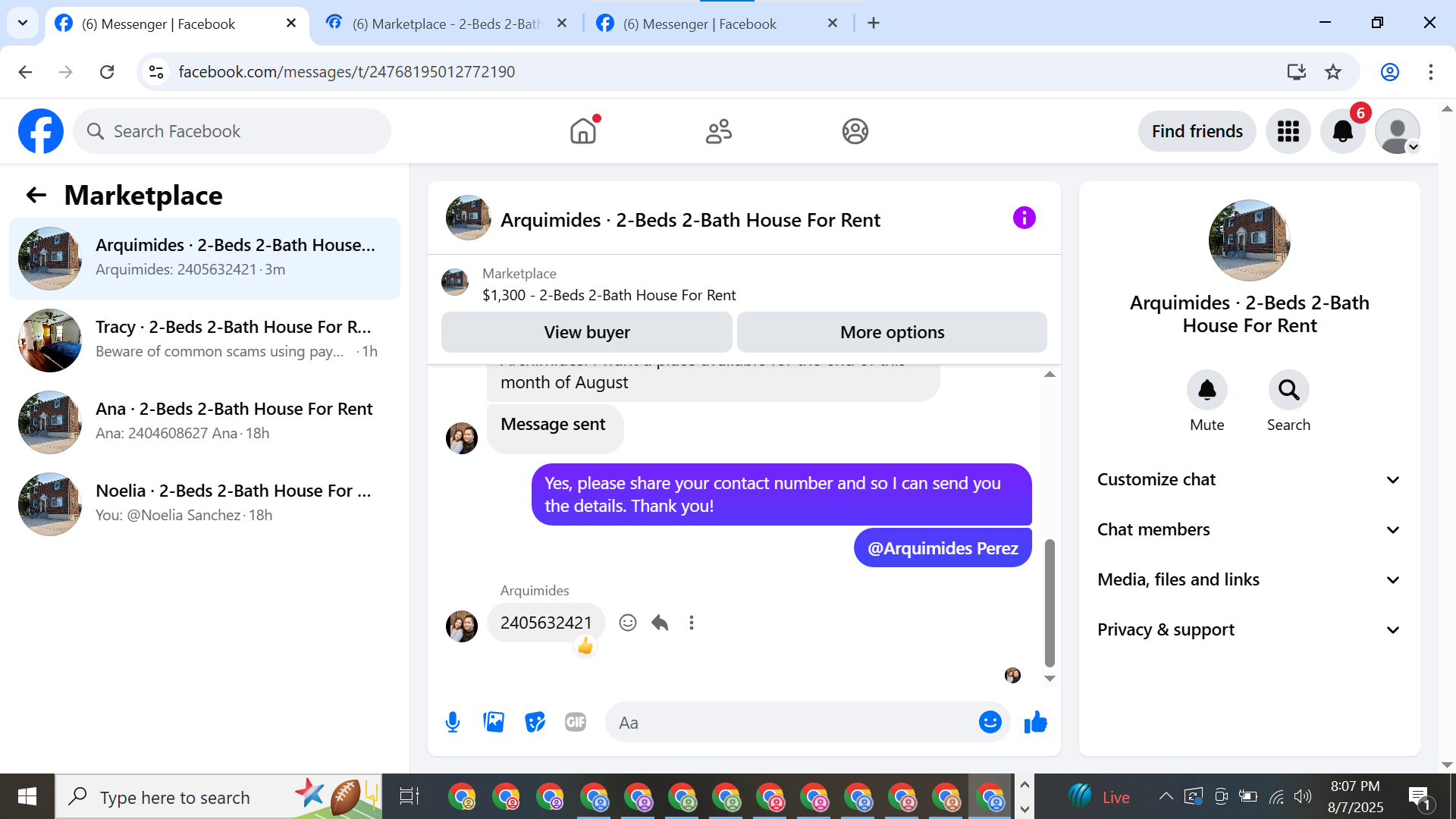Screen dimensions: 1456x819
Task: Open the @Arquimides Perez mention
Action: pos(943,548)
